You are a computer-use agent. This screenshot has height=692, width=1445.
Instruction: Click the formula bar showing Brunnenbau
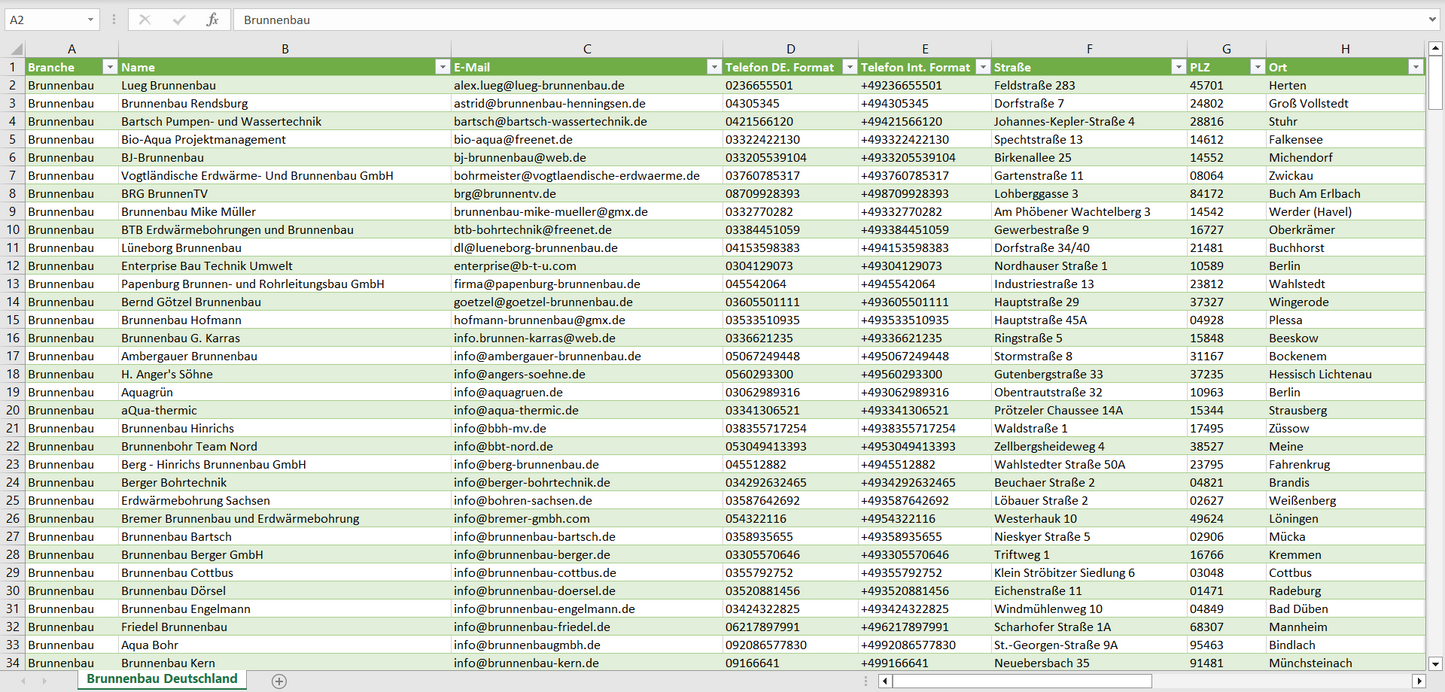pos(800,20)
